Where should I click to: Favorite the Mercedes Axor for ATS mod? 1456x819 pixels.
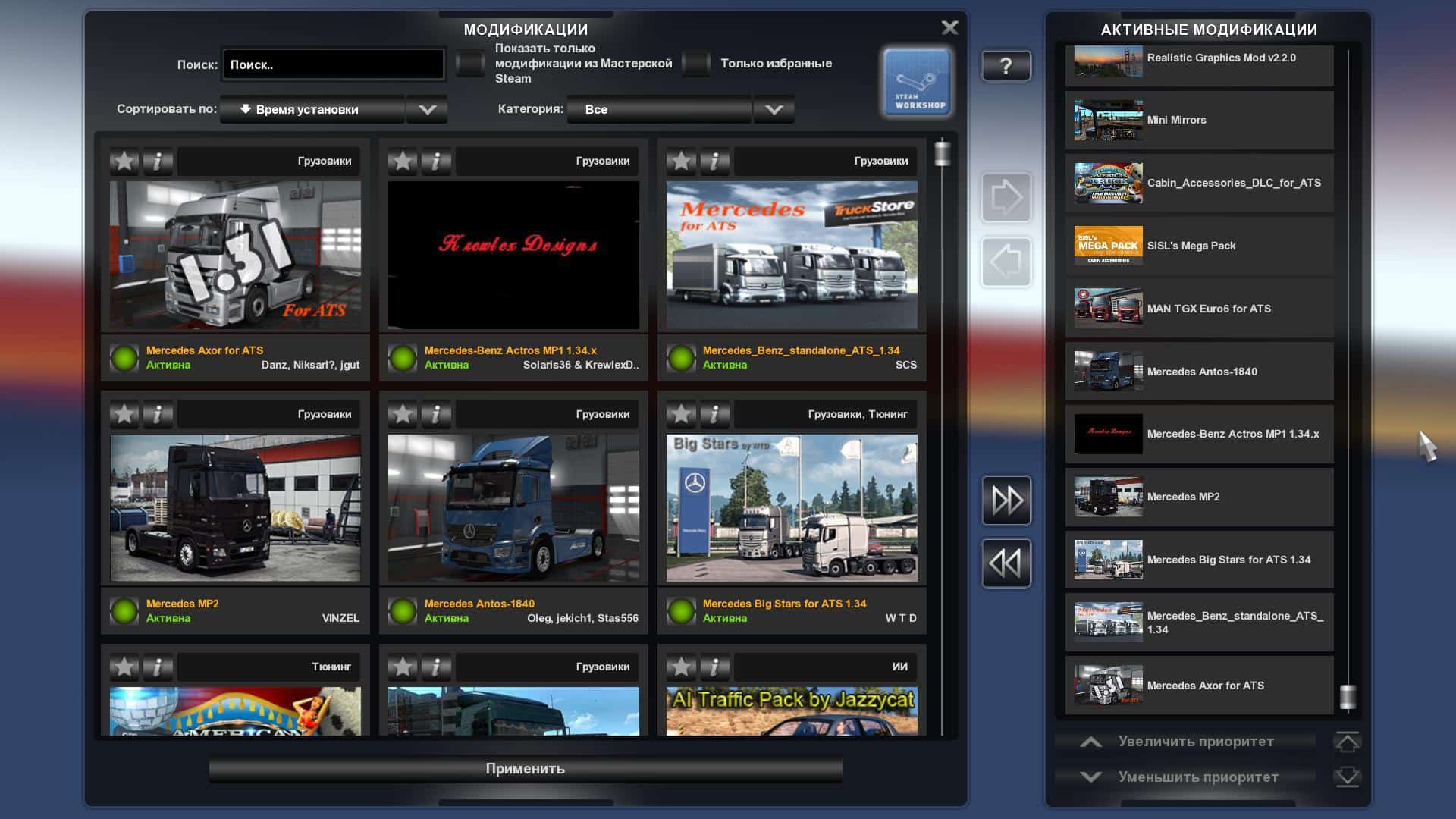coord(124,161)
